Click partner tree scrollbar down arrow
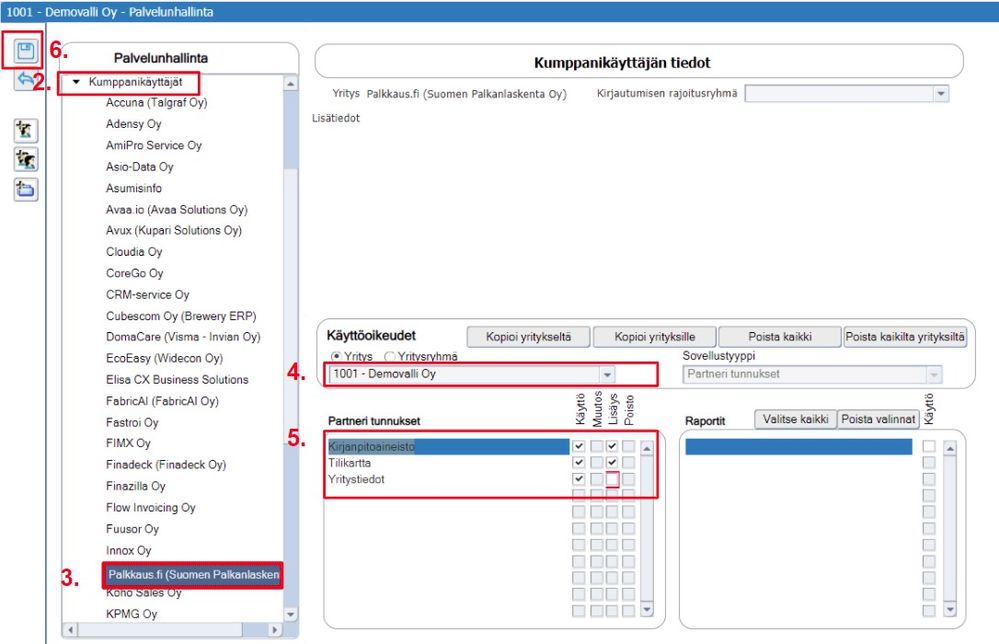The width and height of the screenshot is (999, 644). tap(291, 615)
